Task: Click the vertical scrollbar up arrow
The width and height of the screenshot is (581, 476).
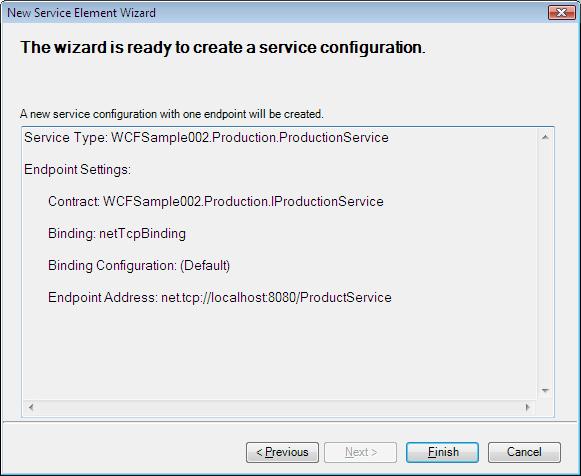Action: pos(545,137)
